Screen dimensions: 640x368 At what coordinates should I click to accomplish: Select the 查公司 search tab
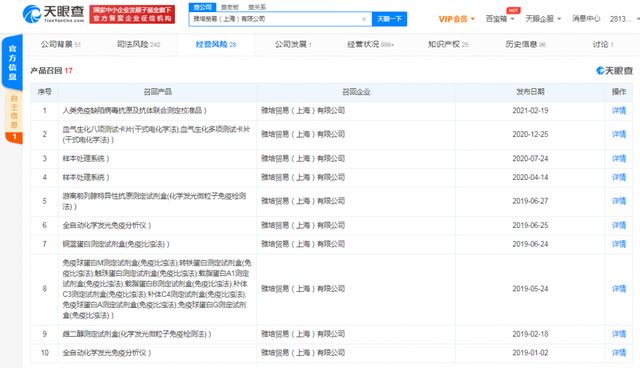click(202, 7)
